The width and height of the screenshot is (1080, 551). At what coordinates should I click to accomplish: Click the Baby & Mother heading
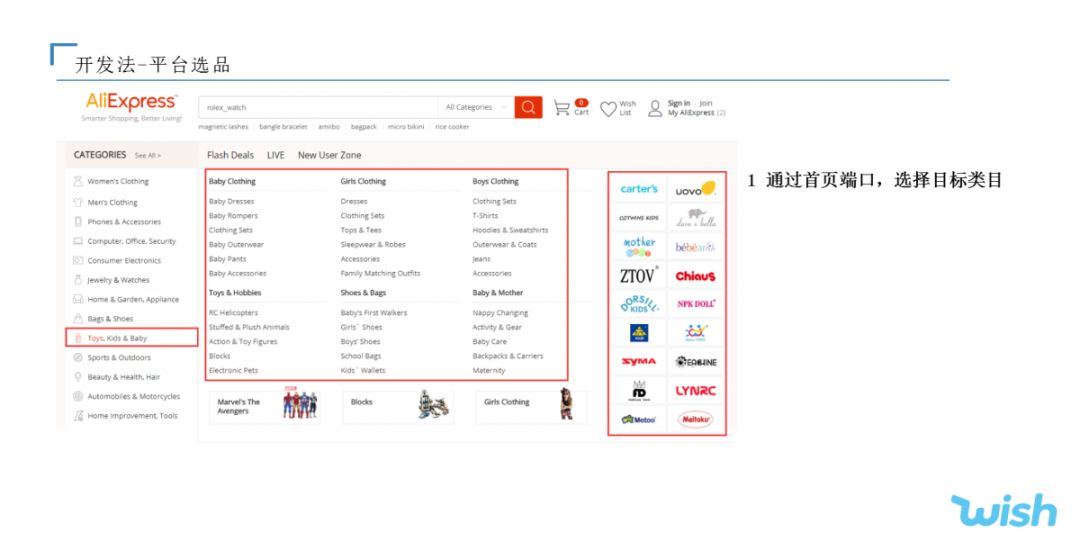coord(497,293)
